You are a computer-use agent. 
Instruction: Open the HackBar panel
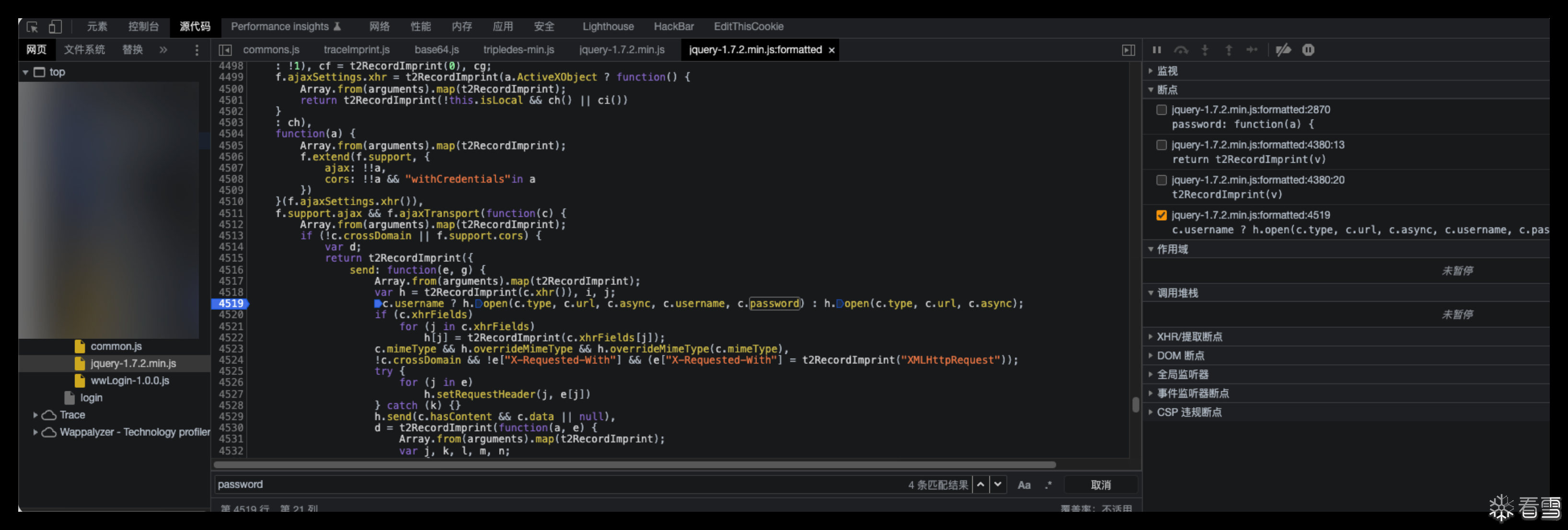(x=674, y=27)
